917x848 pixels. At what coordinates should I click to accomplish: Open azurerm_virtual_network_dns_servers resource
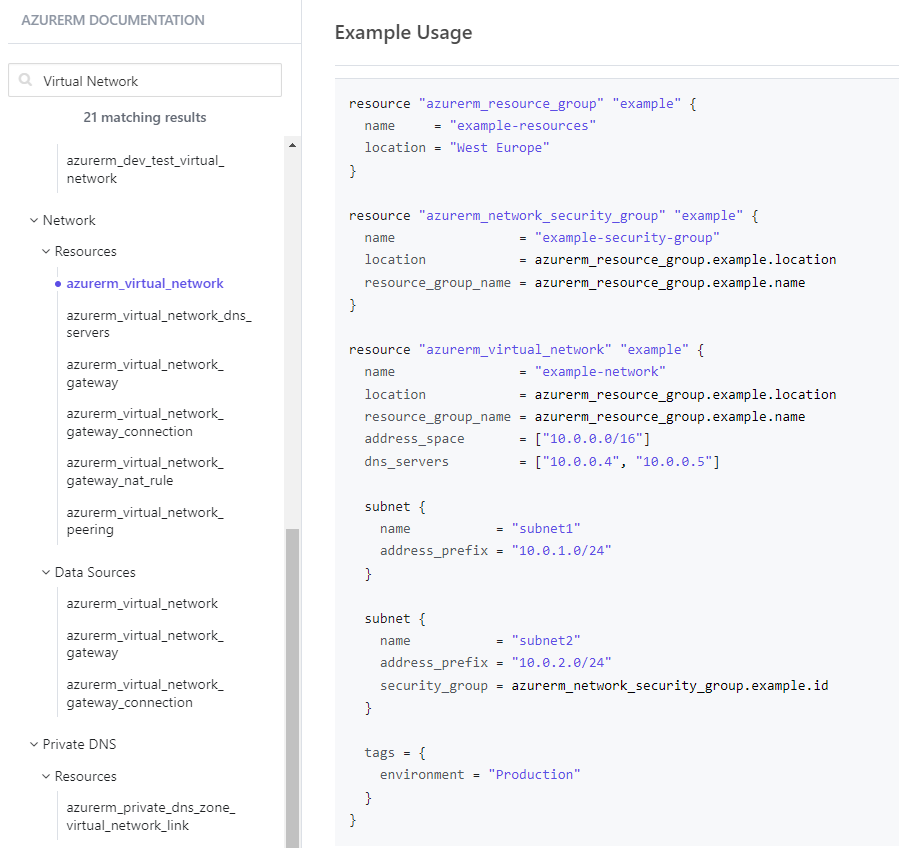click(x=158, y=324)
